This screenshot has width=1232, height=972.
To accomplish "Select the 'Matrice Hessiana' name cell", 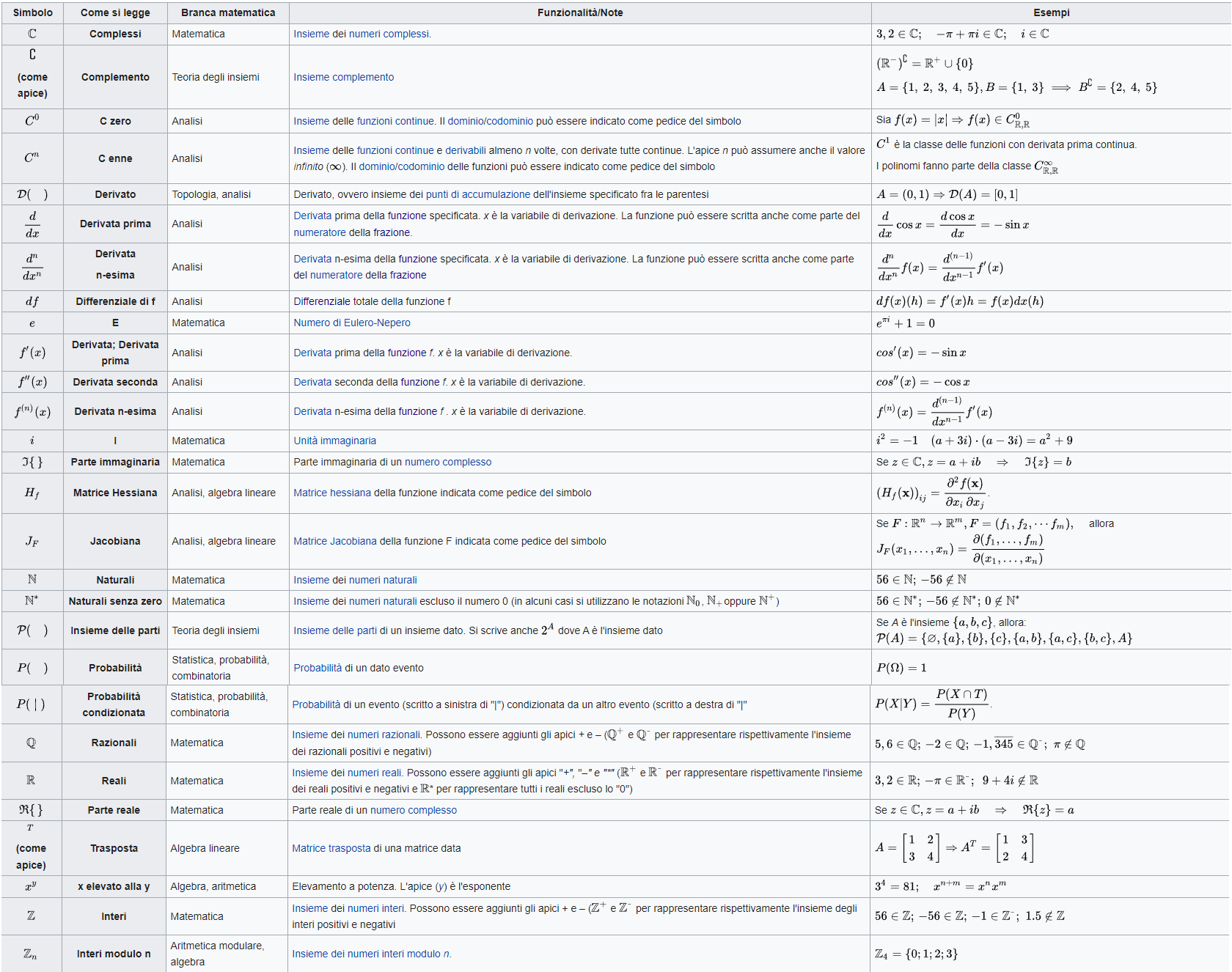I will pyautogui.click(x=115, y=493).
